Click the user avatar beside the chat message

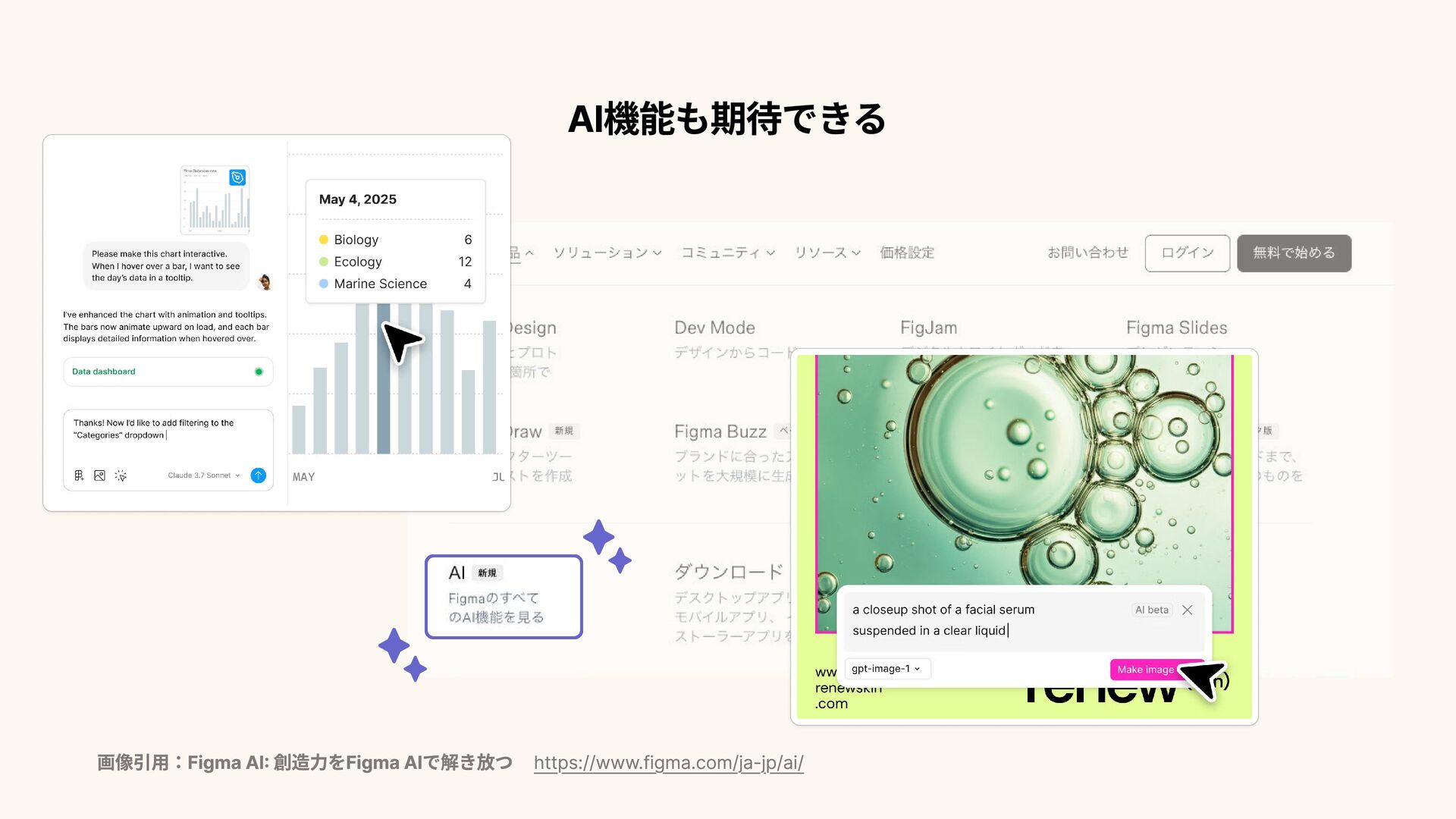point(265,282)
